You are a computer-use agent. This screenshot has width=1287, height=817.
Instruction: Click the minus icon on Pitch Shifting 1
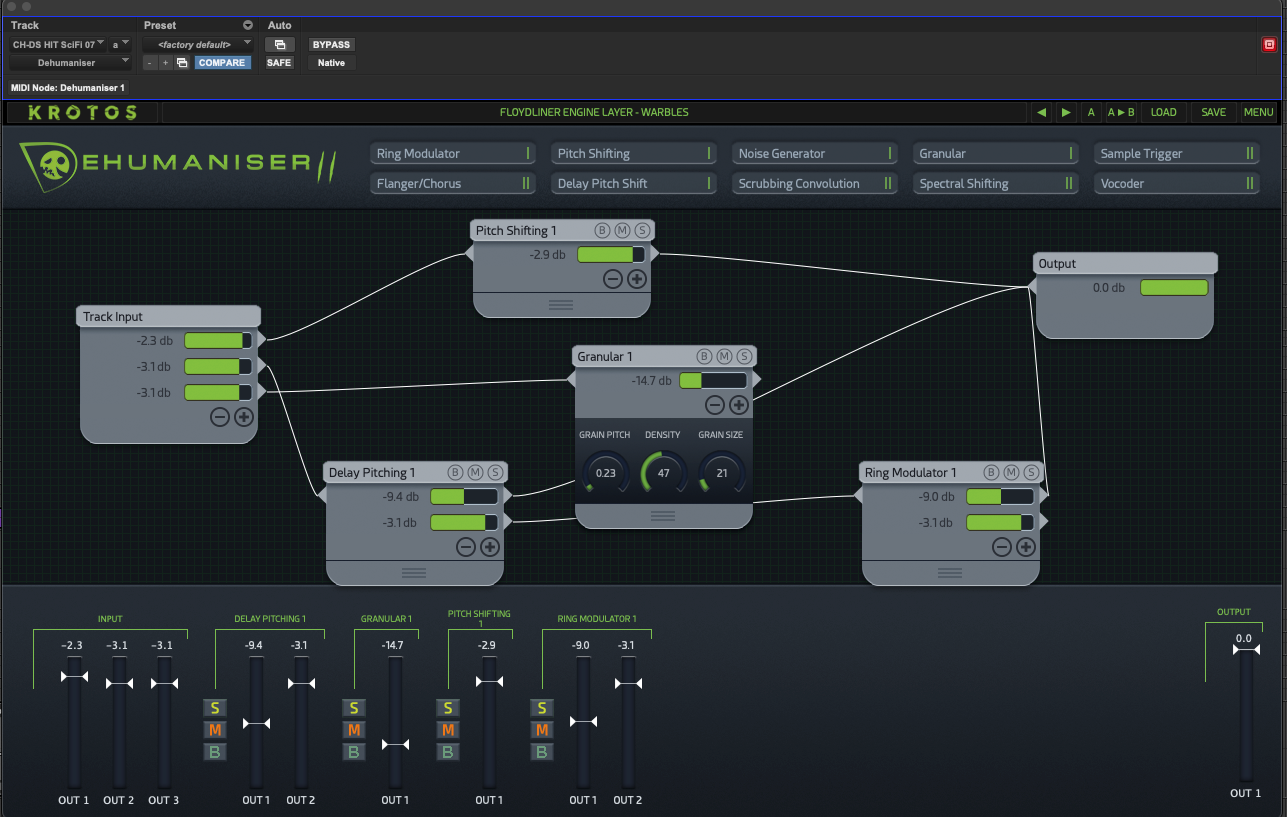(x=613, y=279)
